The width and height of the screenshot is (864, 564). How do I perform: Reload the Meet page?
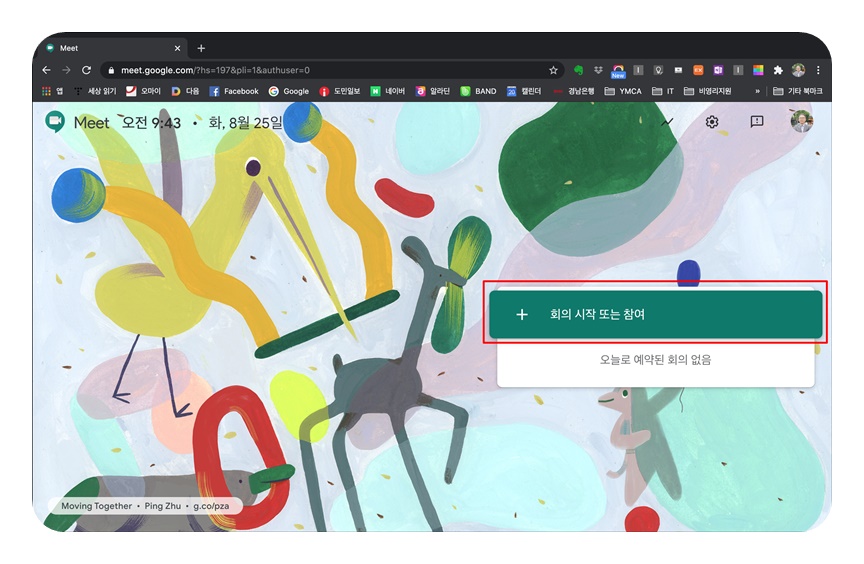click(87, 70)
